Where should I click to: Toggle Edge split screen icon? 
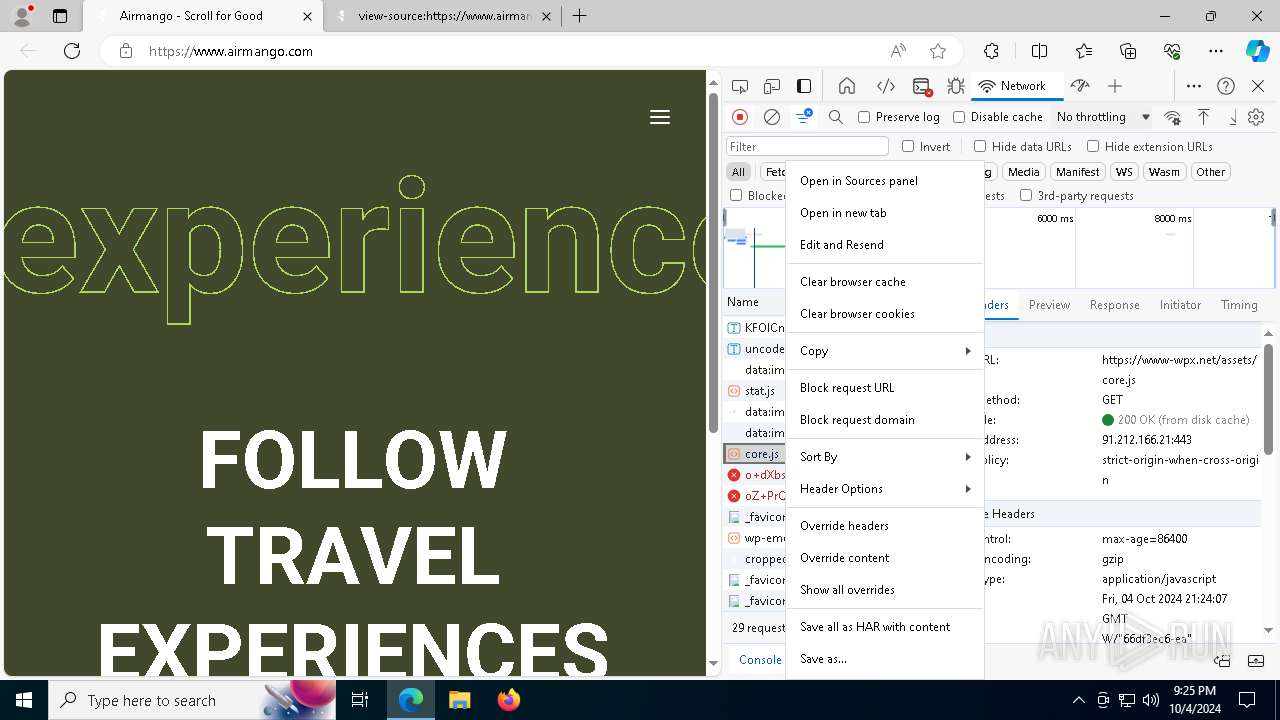(x=1039, y=51)
